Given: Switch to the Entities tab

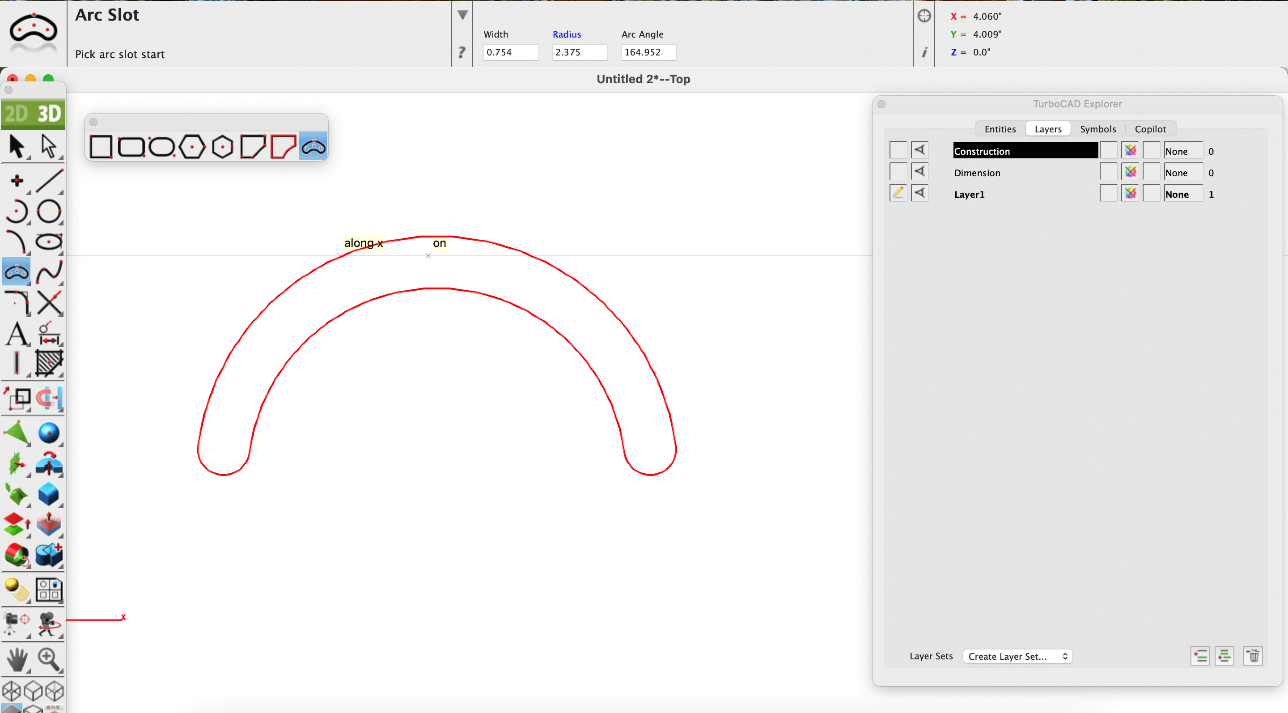Looking at the screenshot, I should coord(1000,129).
